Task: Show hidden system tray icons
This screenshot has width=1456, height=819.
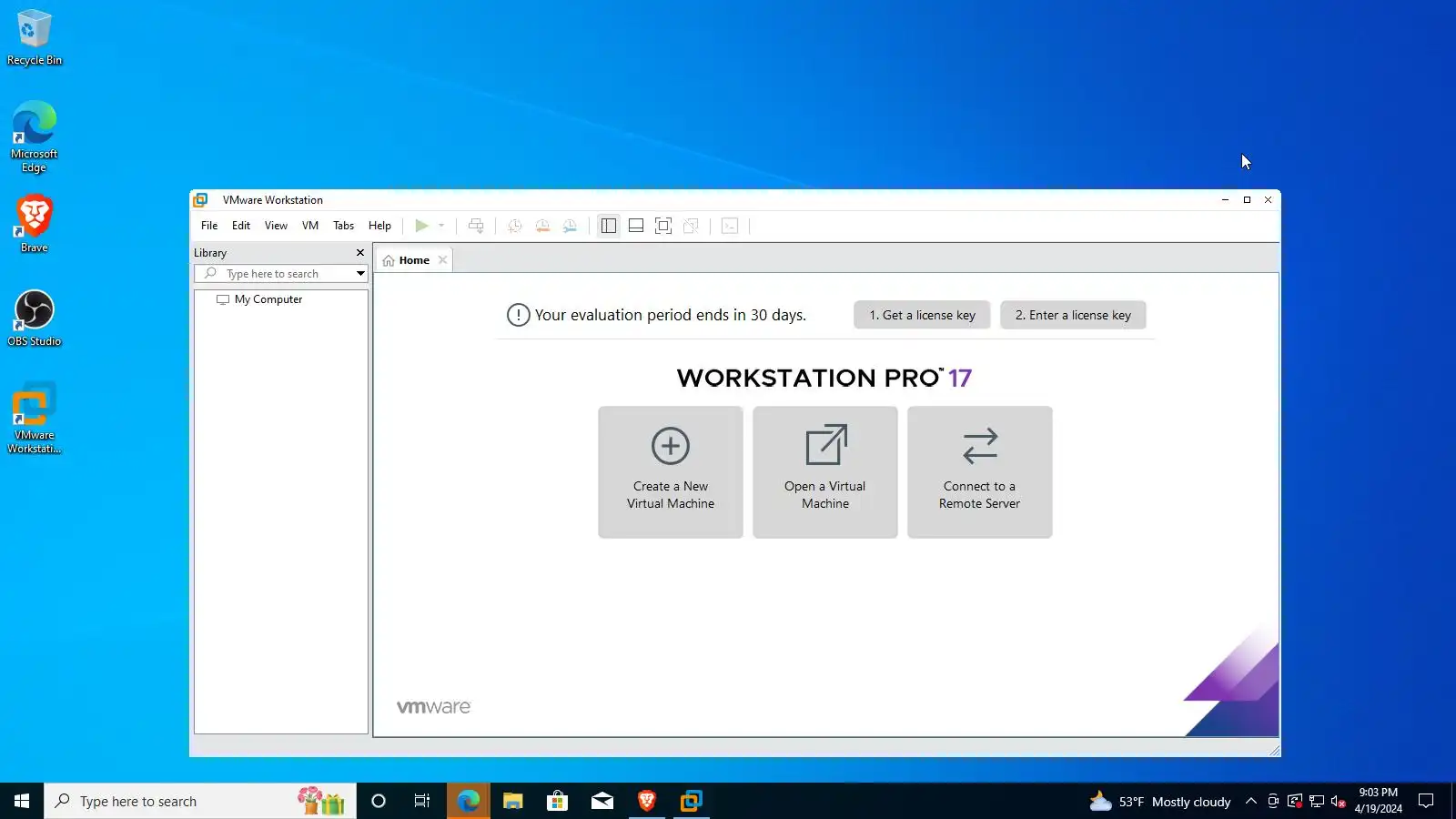Action: (1251, 801)
